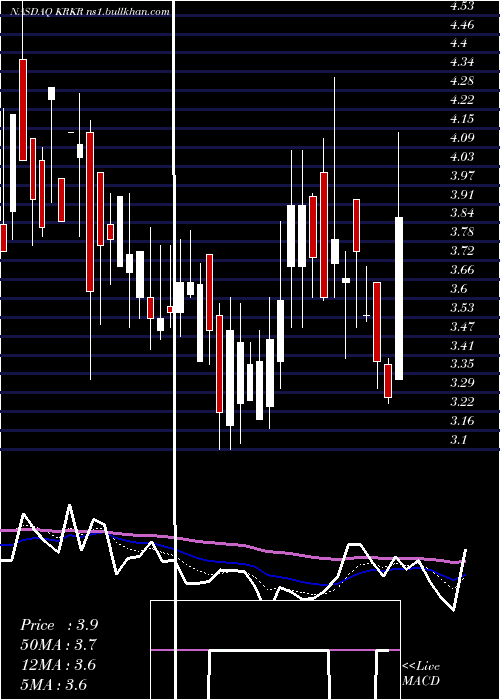Select the 3.16 price axis label

pyautogui.click(x=462, y=421)
